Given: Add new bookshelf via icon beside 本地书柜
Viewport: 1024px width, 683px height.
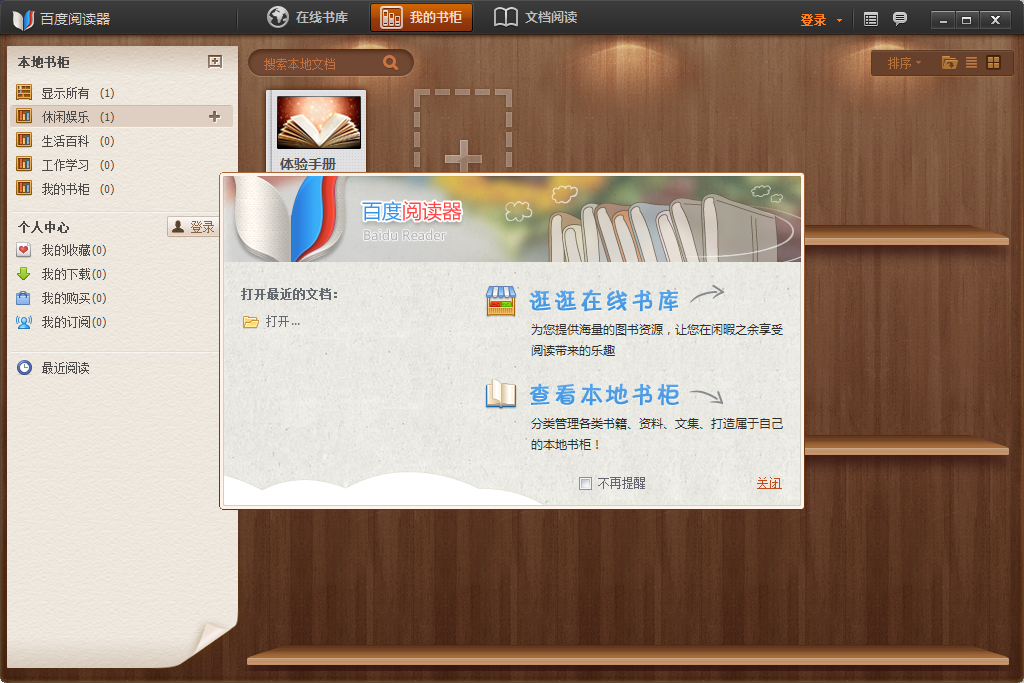Looking at the screenshot, I should 215,61.
